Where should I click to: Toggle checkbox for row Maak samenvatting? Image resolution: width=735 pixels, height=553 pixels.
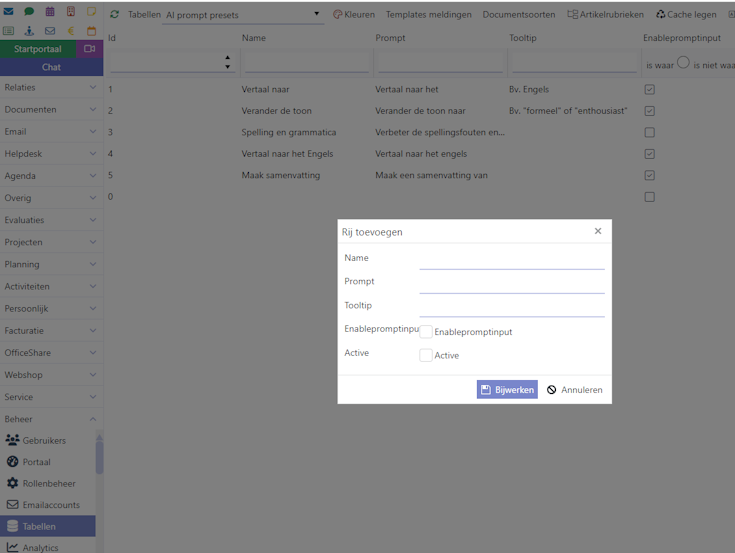(649, 175)
